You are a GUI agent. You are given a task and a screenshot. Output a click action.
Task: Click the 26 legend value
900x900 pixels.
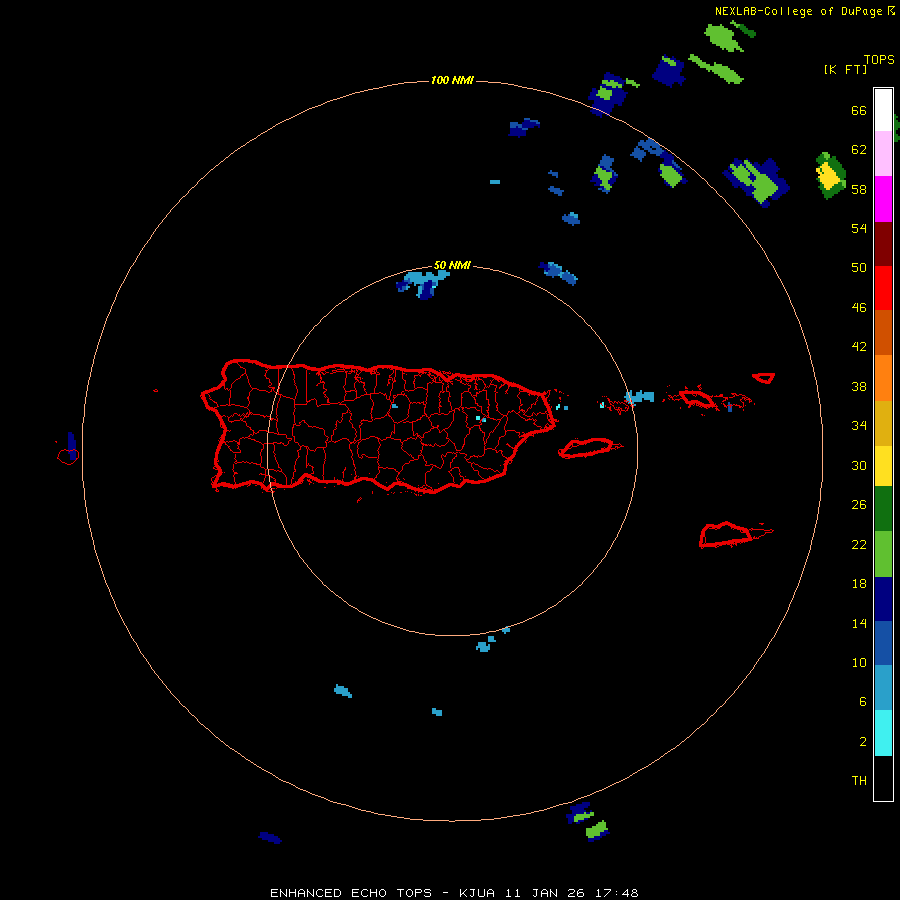tap(859, 505)
